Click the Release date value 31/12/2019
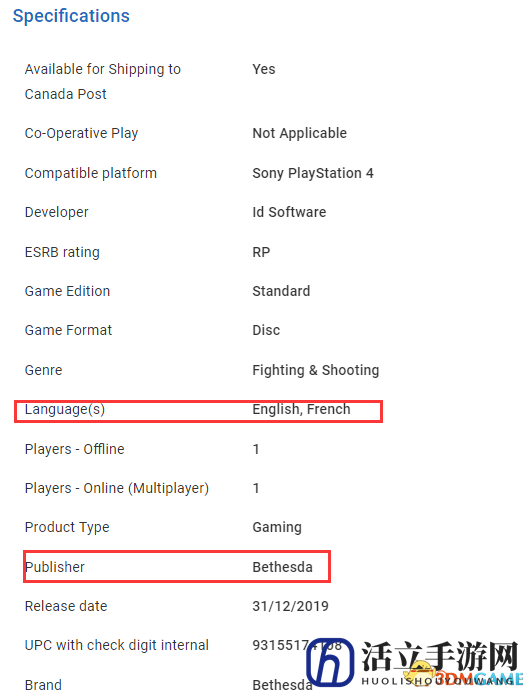 click(290, 606)
